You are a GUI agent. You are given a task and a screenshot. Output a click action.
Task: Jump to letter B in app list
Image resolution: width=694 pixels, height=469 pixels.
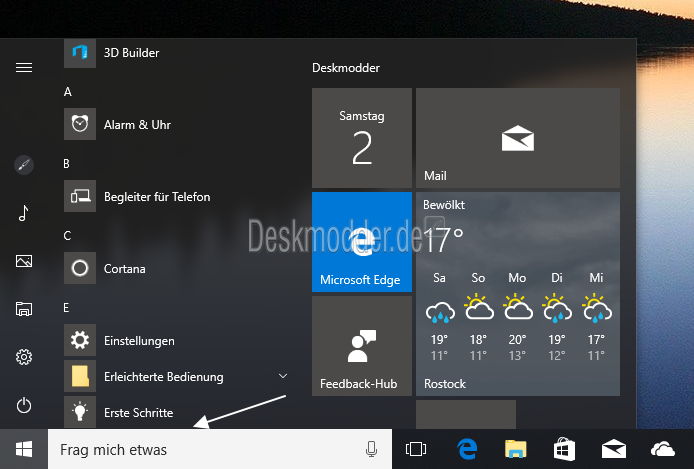coord(66,164)
